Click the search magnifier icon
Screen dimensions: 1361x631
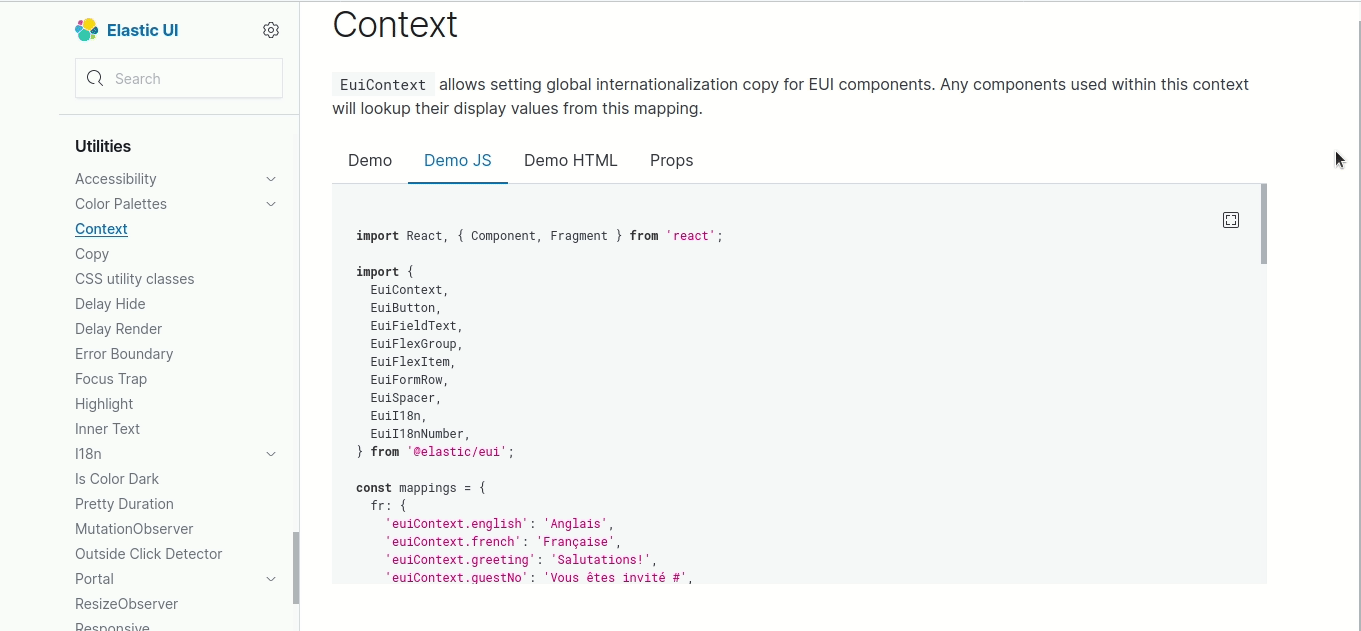click(95, 78)
